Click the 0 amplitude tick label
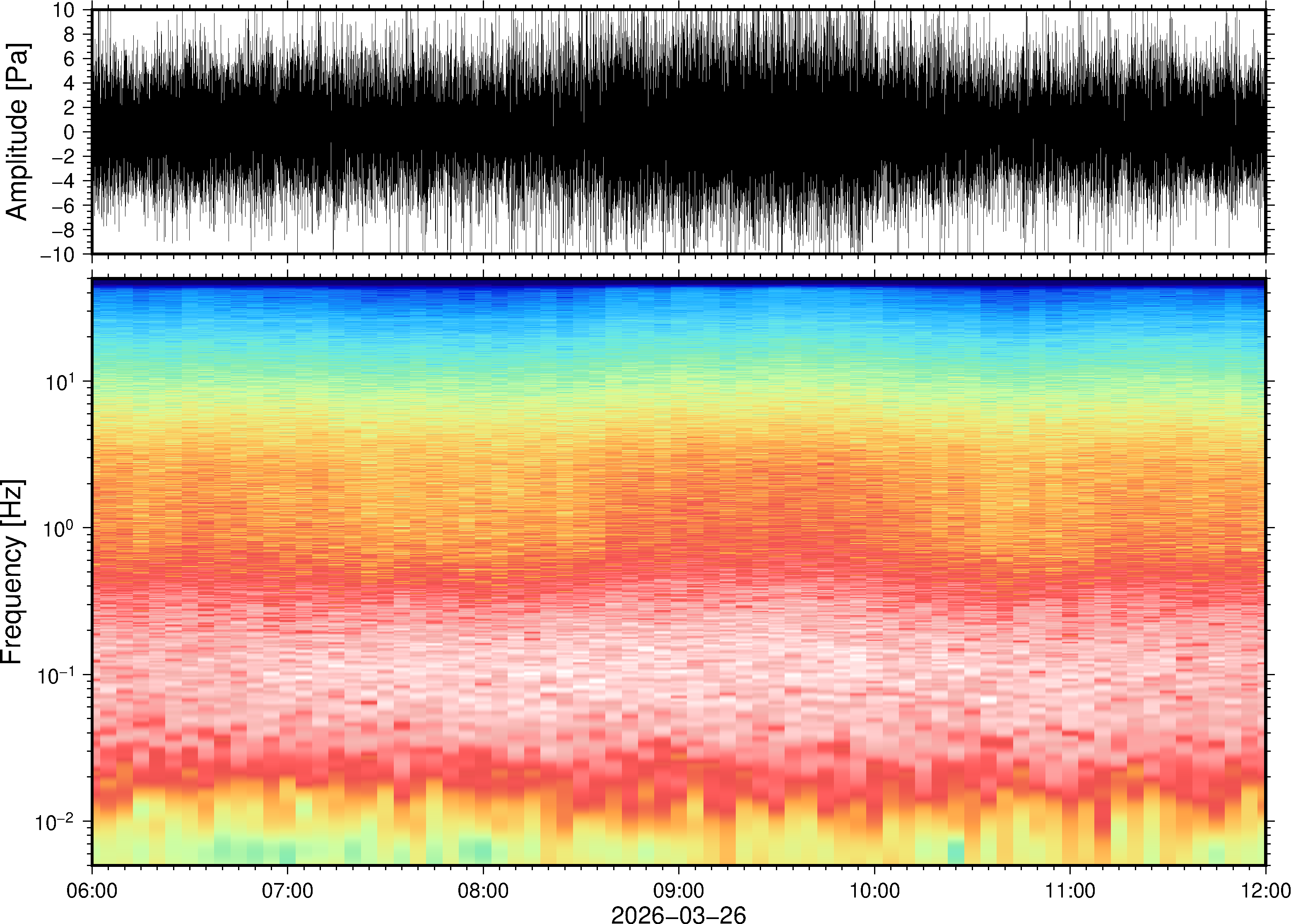The image size is (1291, 924). click(70, 132)
